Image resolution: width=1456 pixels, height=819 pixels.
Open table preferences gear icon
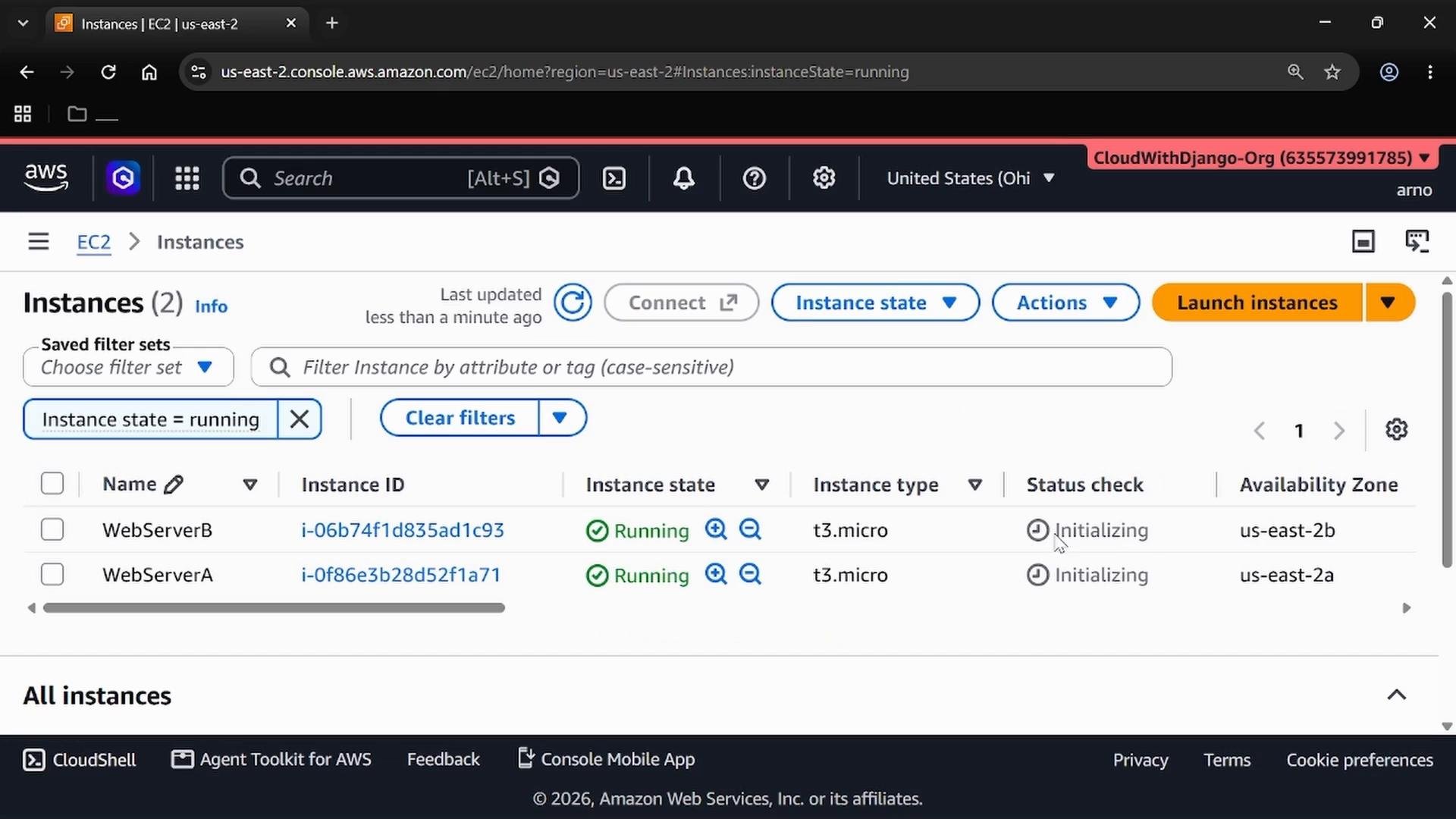pyautogui.click(x=1396, y=430)
